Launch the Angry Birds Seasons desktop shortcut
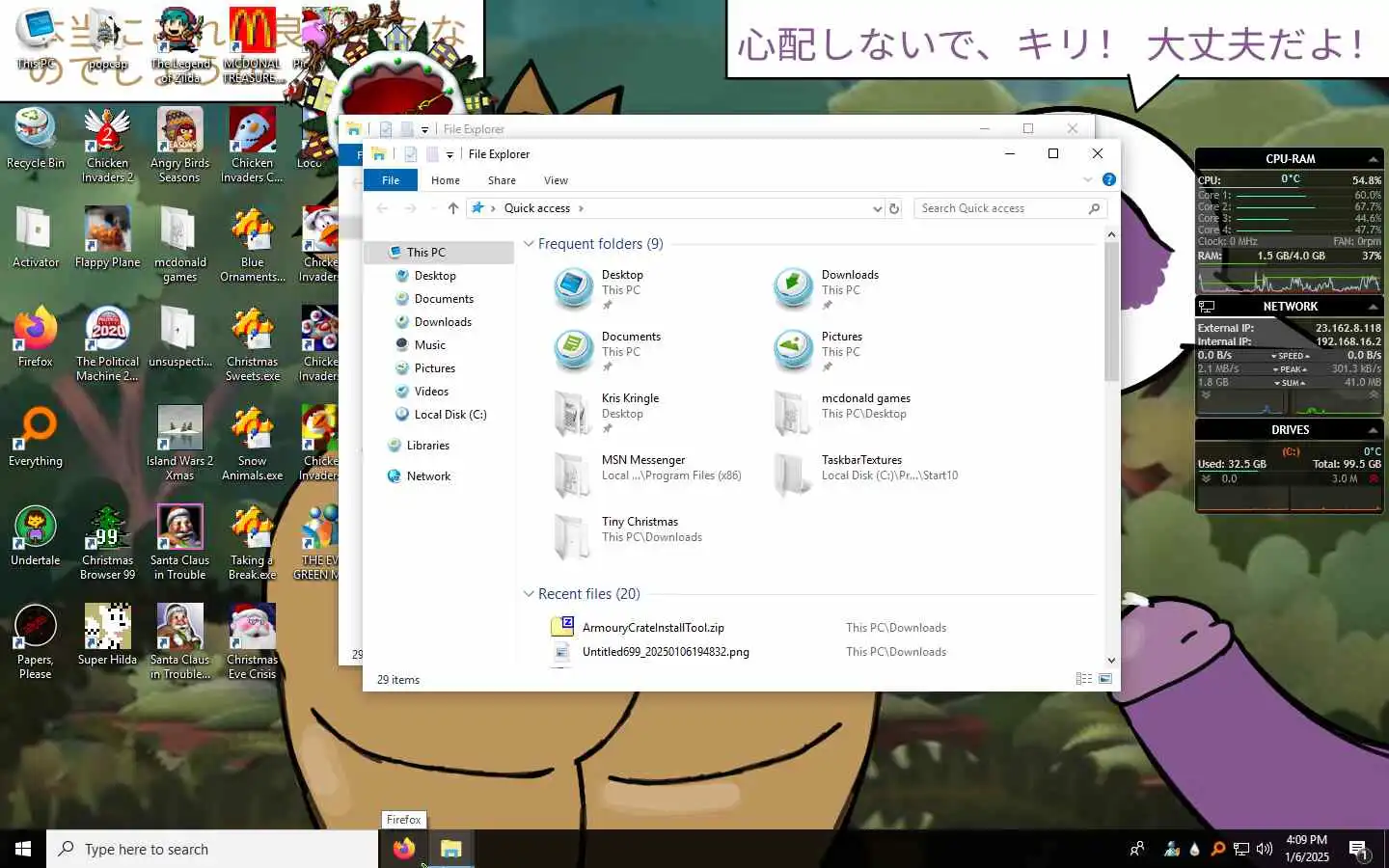1389x868 pixels. (179, 145)
